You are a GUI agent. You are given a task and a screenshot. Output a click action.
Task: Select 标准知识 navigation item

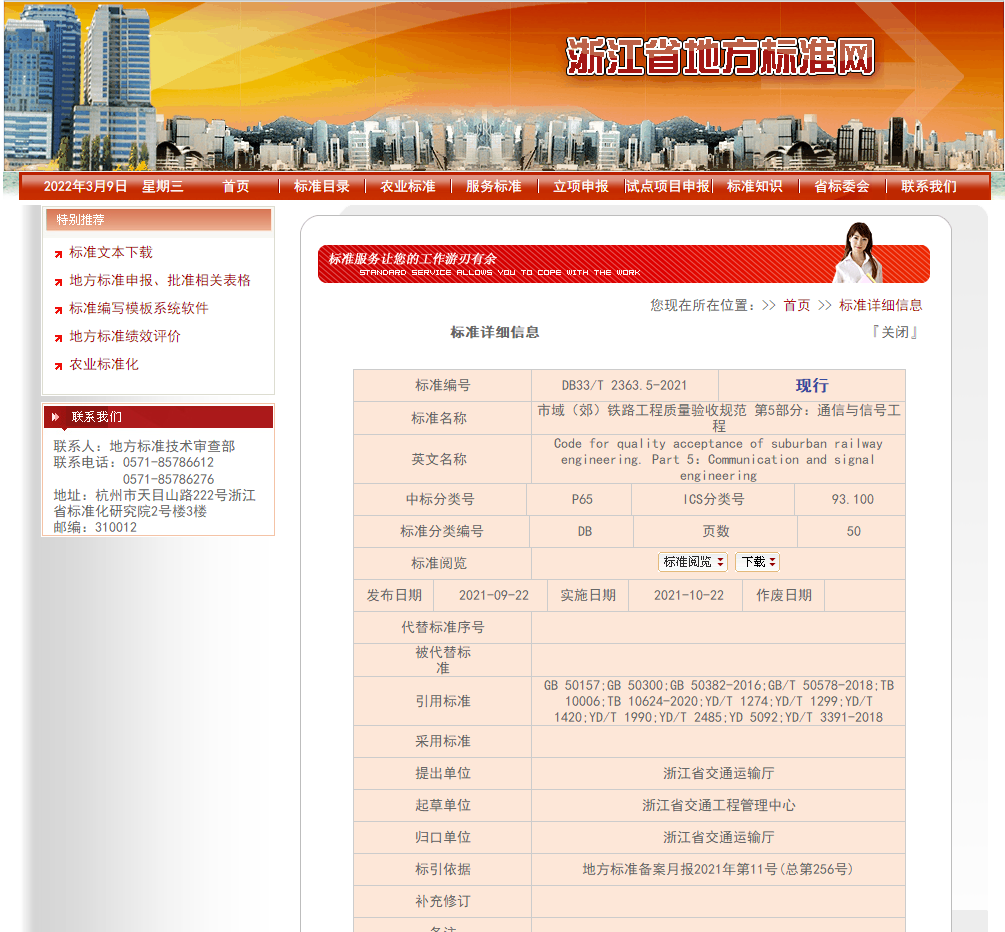(755, 186)
